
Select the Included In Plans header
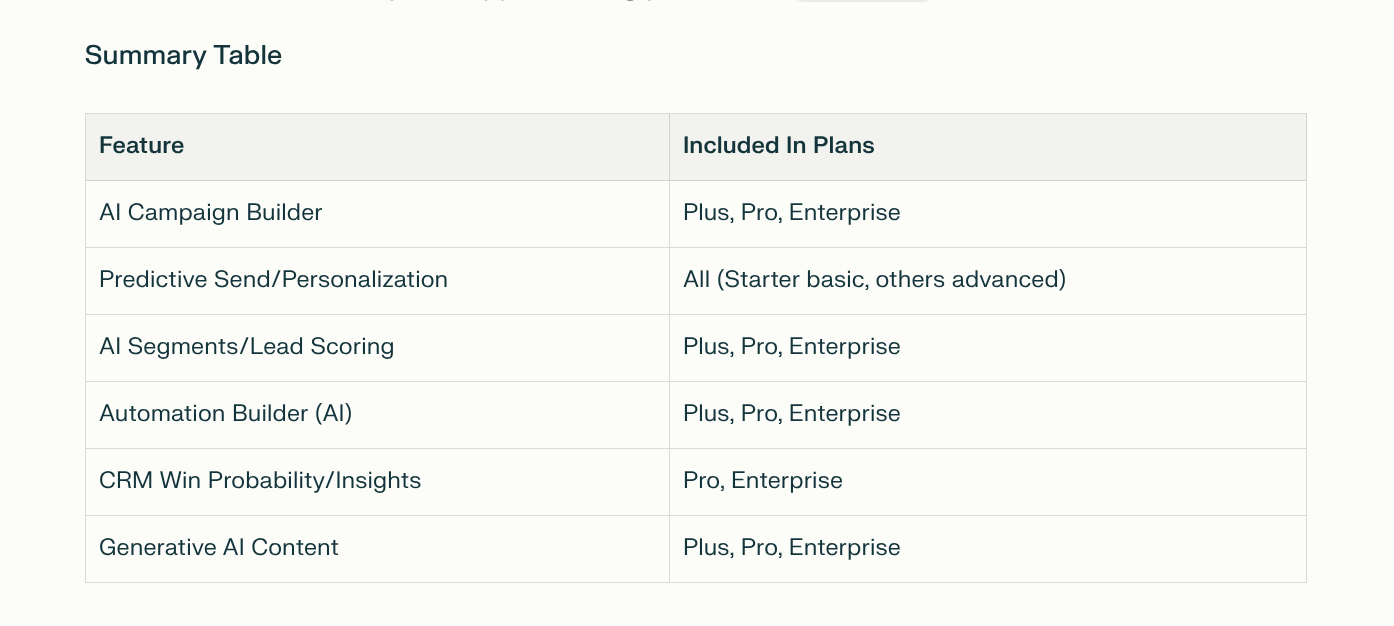[987, 147]
